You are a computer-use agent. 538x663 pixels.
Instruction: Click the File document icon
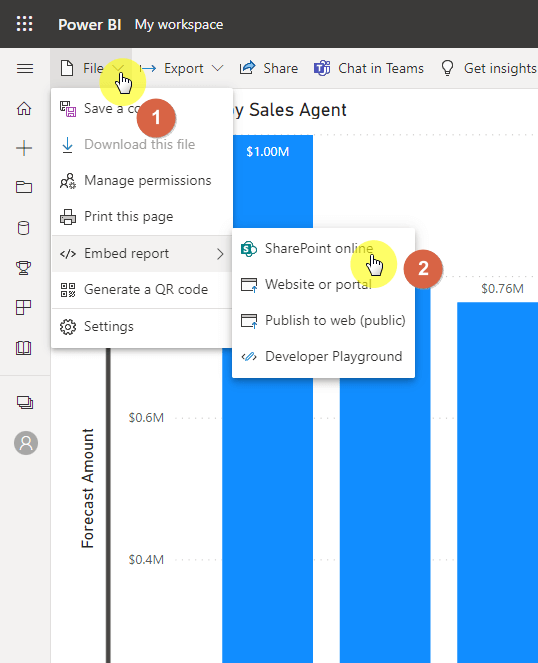(x=67, y=68)
